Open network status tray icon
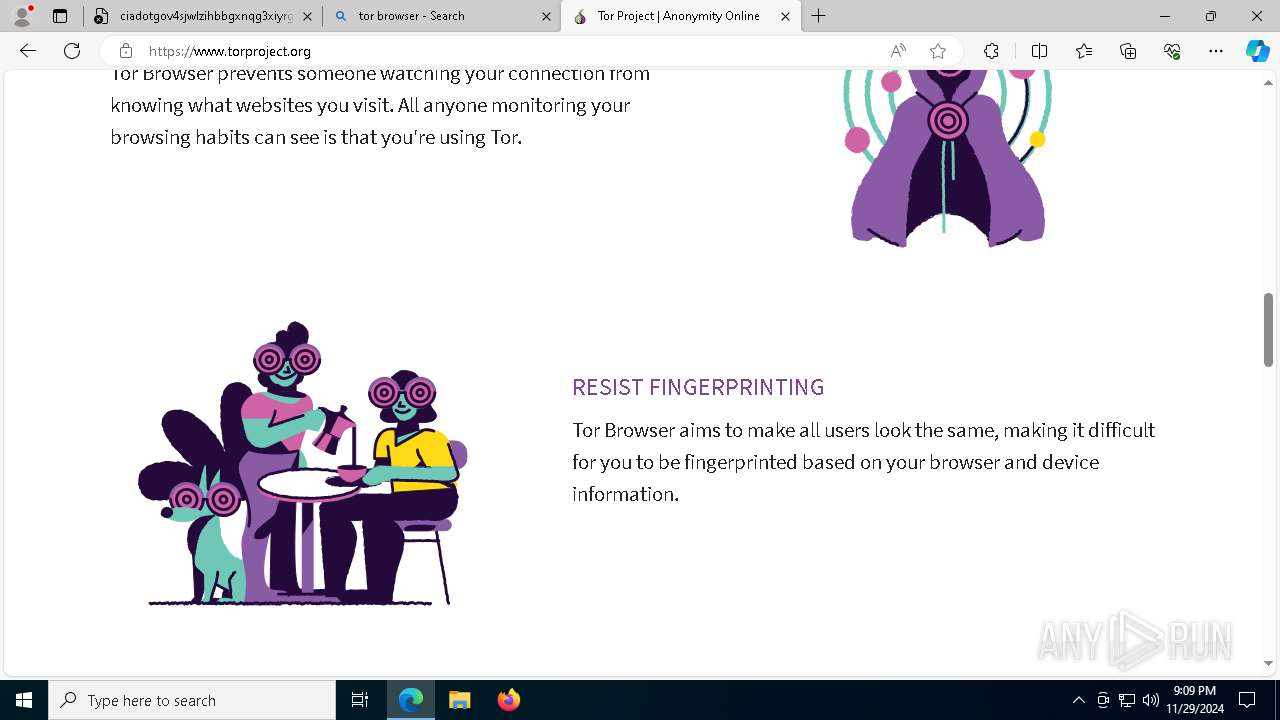Screen dimensions: 1280x720 click(1127, 700)
